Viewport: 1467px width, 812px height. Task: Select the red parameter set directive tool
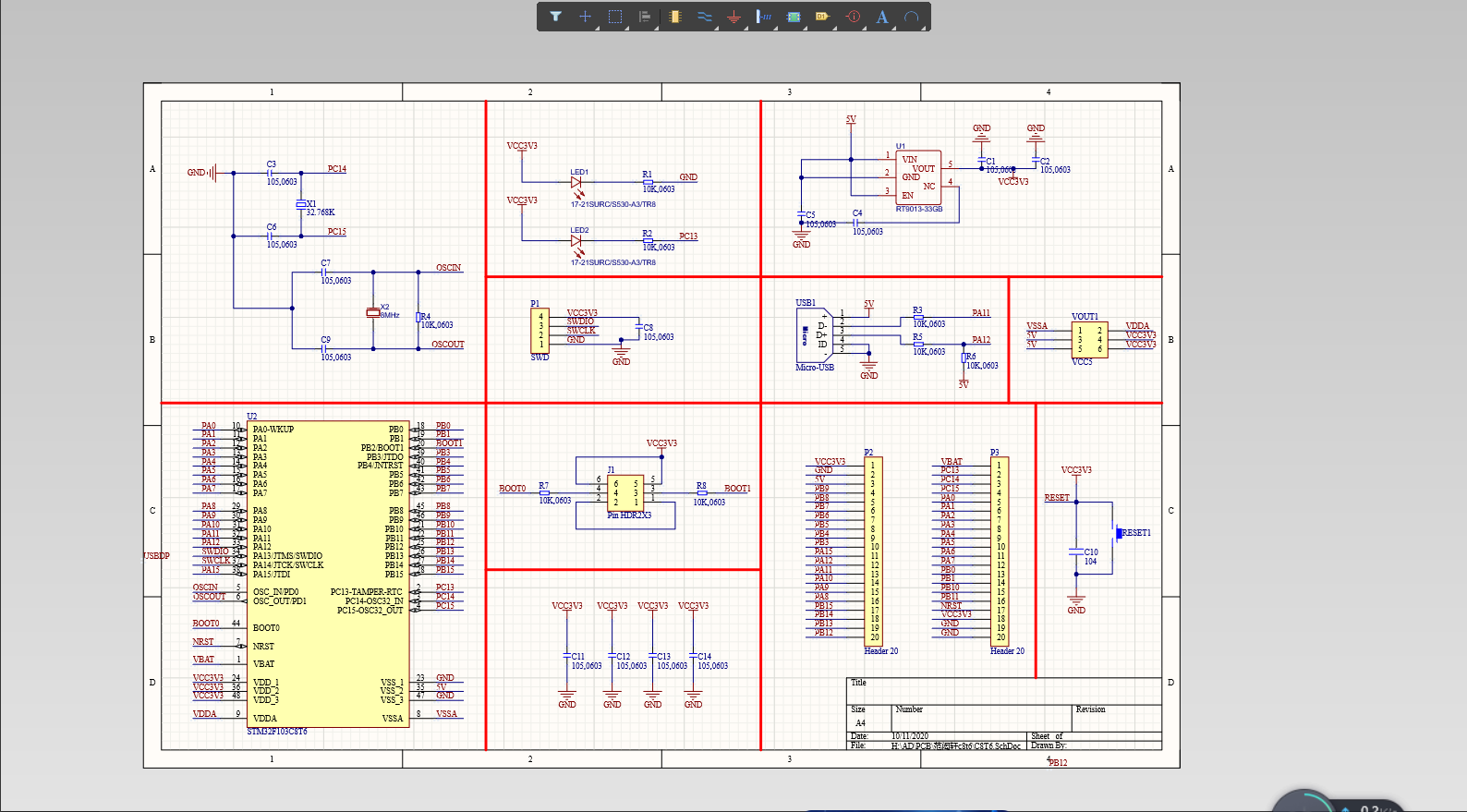pos(853,17)
